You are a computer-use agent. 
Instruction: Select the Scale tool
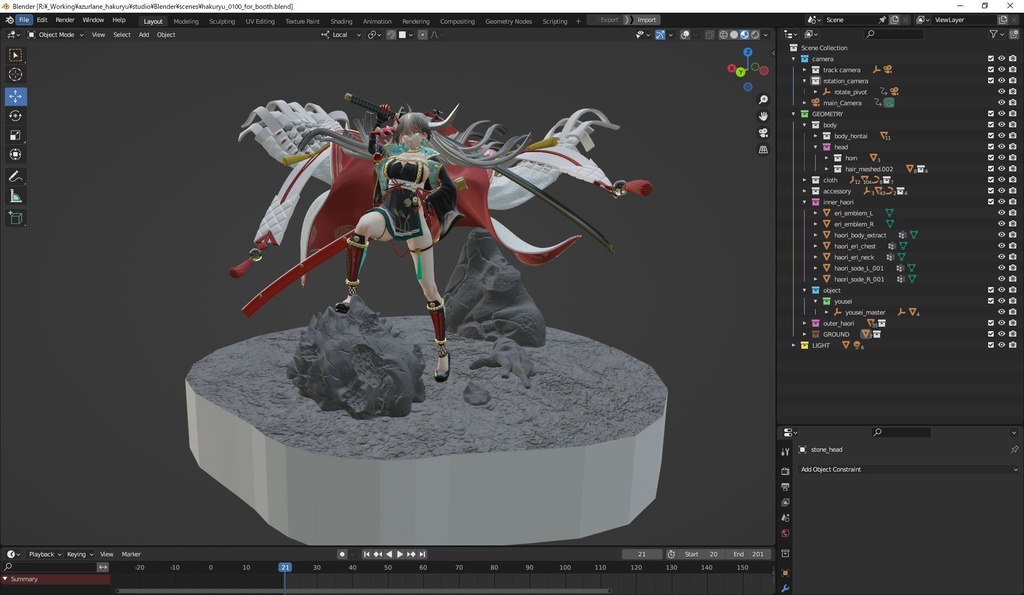coord(15,135)
